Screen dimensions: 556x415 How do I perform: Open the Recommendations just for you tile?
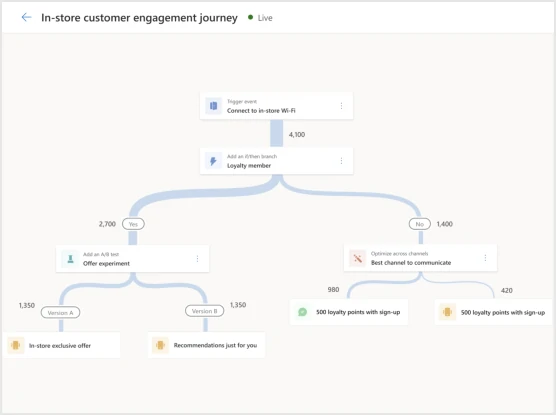(x=206, y=345)
